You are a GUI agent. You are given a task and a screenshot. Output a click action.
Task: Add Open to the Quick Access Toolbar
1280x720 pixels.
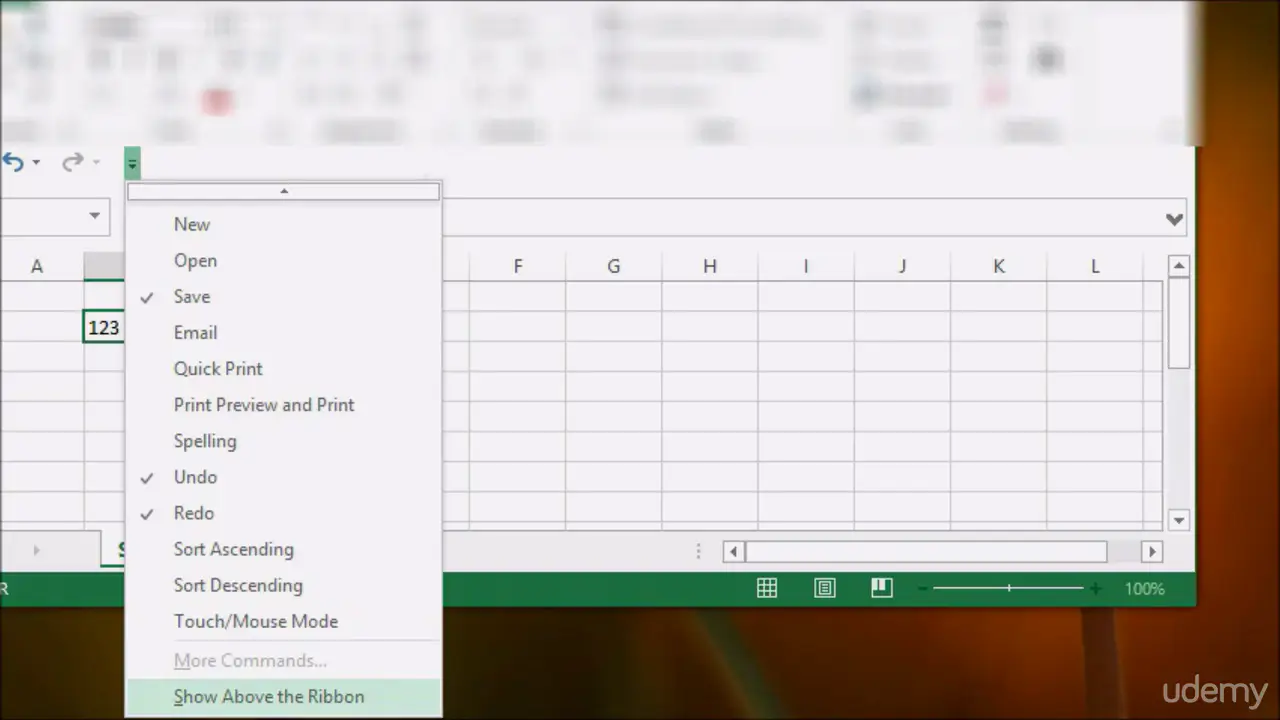click(x=283, y=261)
